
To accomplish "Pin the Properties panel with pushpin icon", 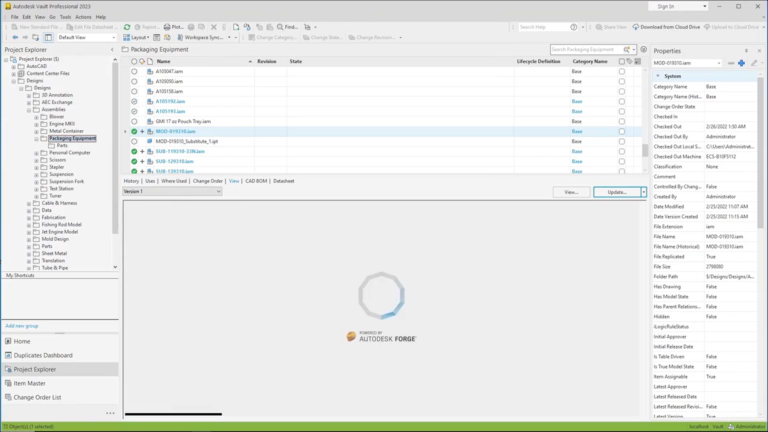I will tap(746, 50).
